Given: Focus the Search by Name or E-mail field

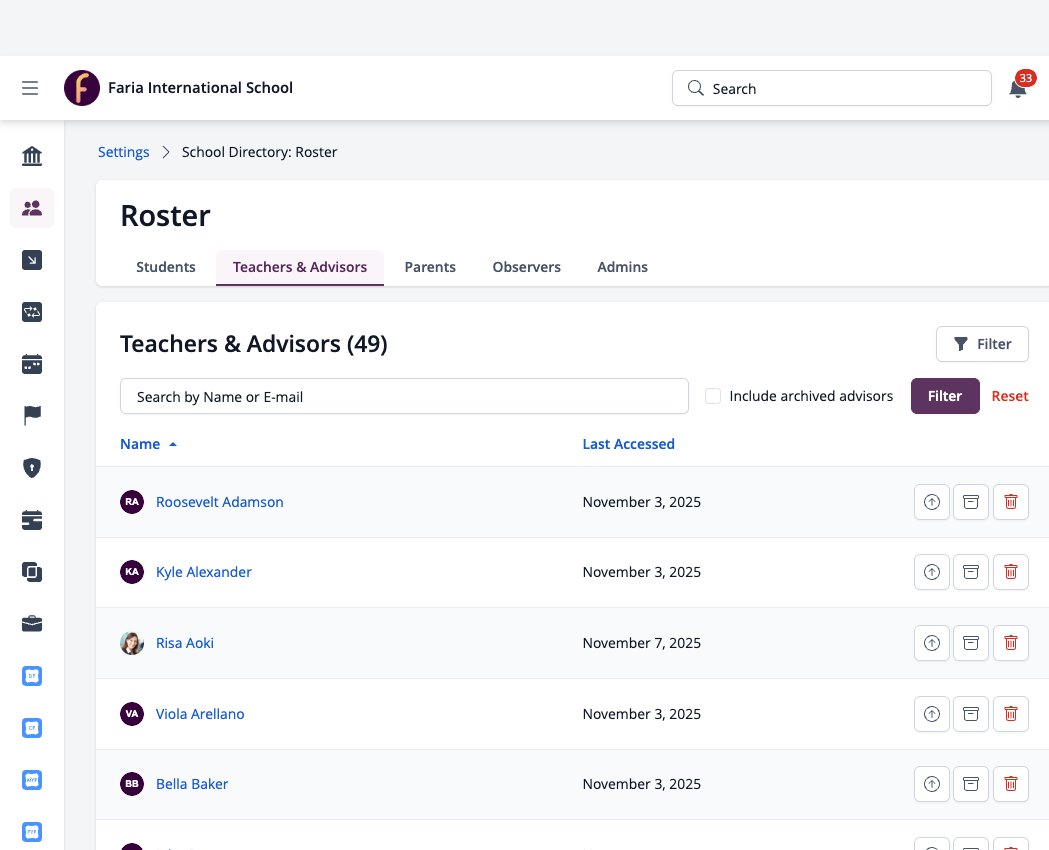Looking at the screenshot, I should (404, 396).
